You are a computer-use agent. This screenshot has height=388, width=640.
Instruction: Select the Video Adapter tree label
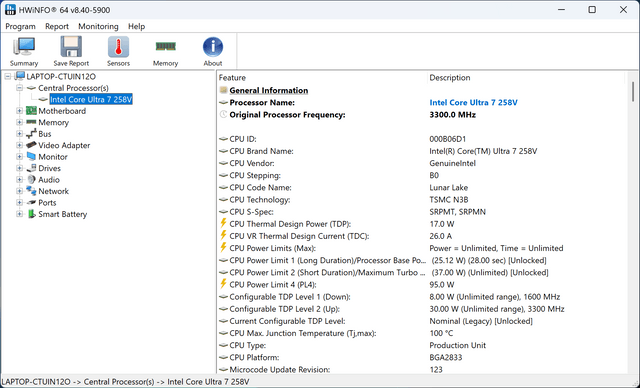click(64, 145)
